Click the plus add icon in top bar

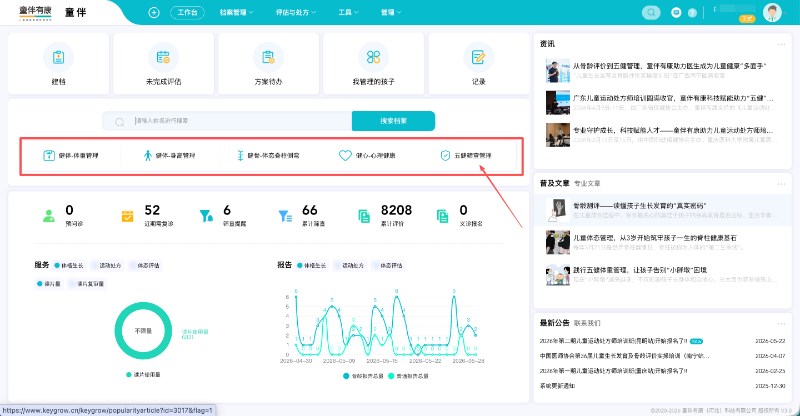(154, 13)
